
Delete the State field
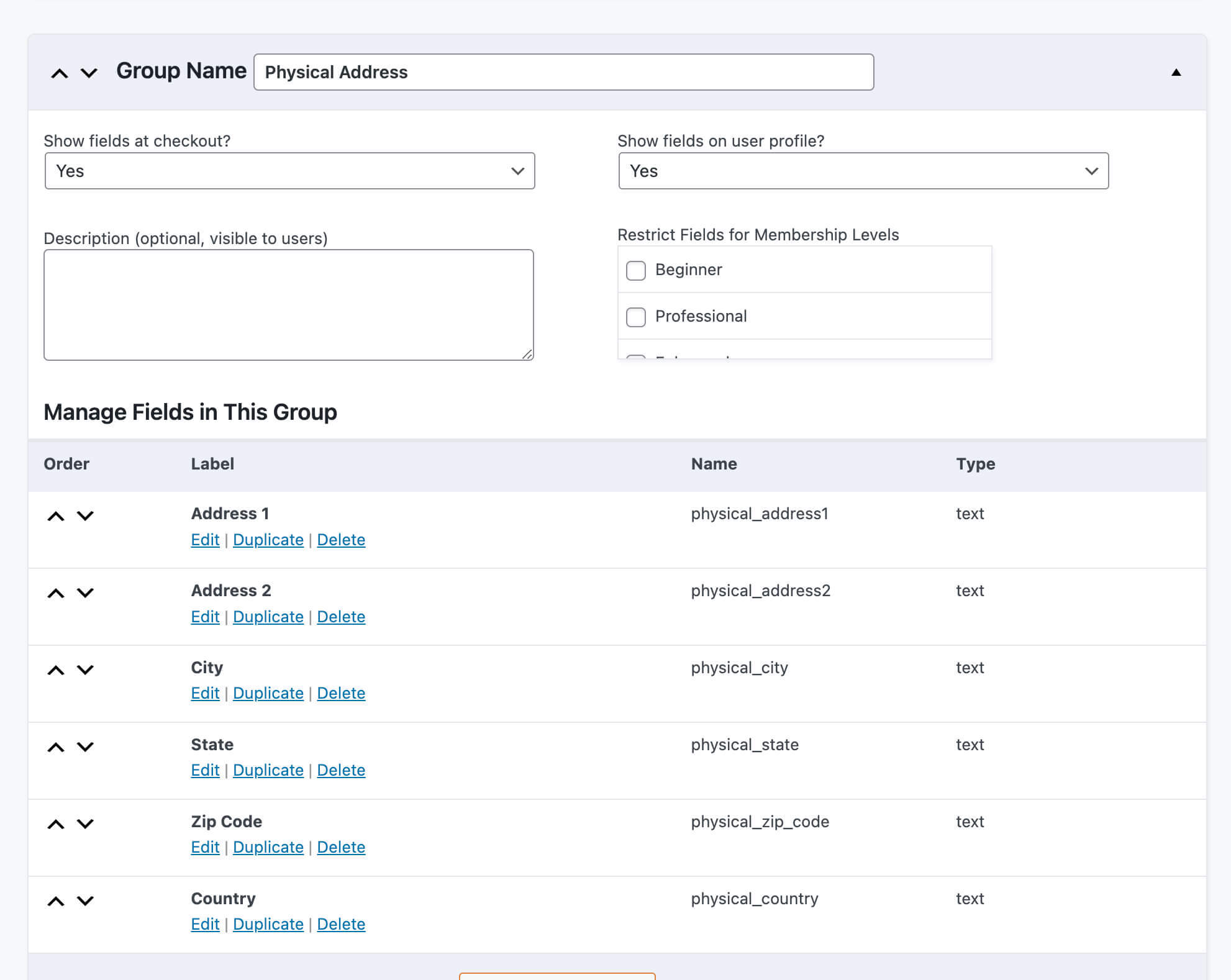(x=341, y=770)
